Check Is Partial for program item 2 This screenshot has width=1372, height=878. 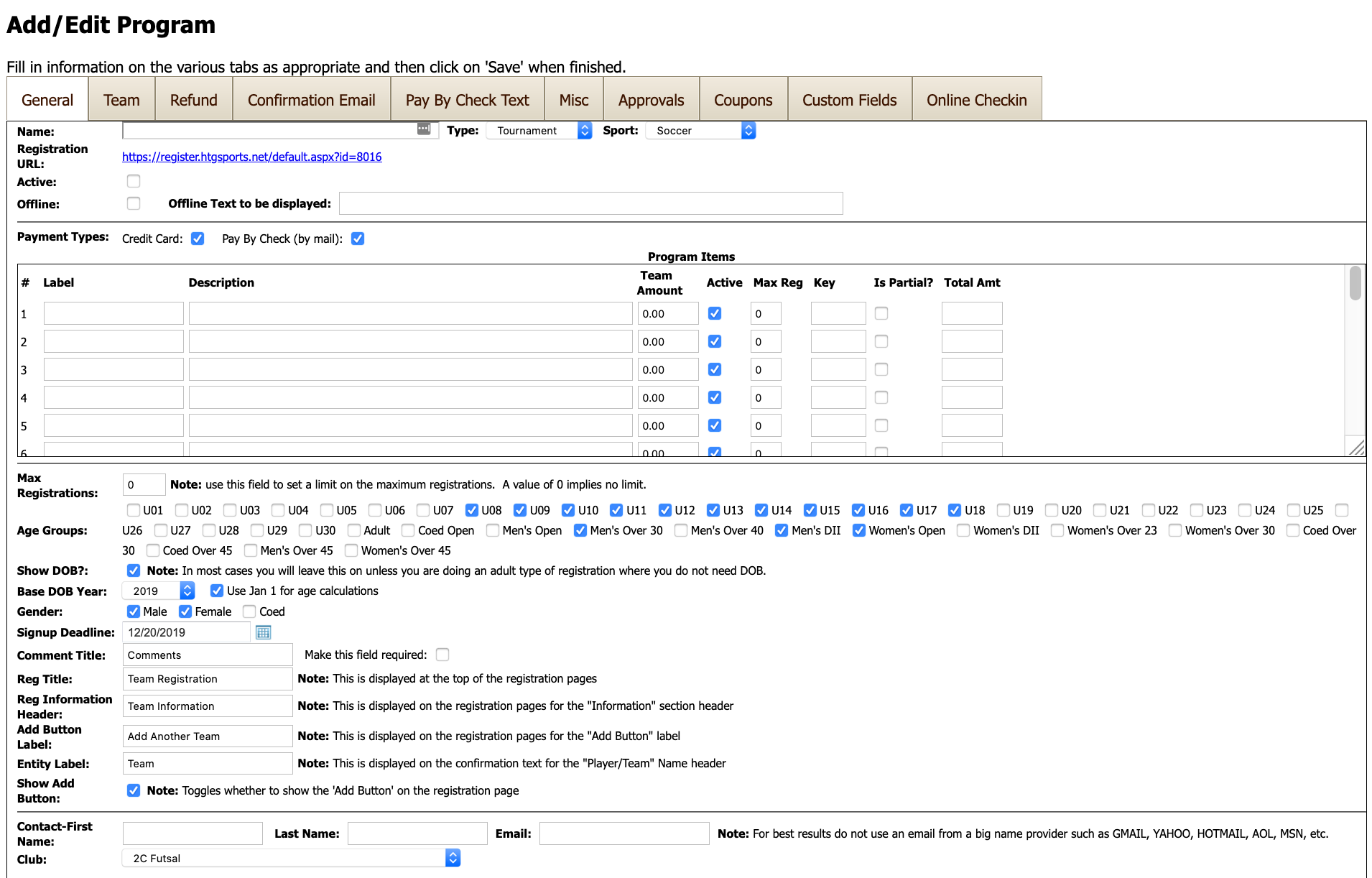point(881,341)
